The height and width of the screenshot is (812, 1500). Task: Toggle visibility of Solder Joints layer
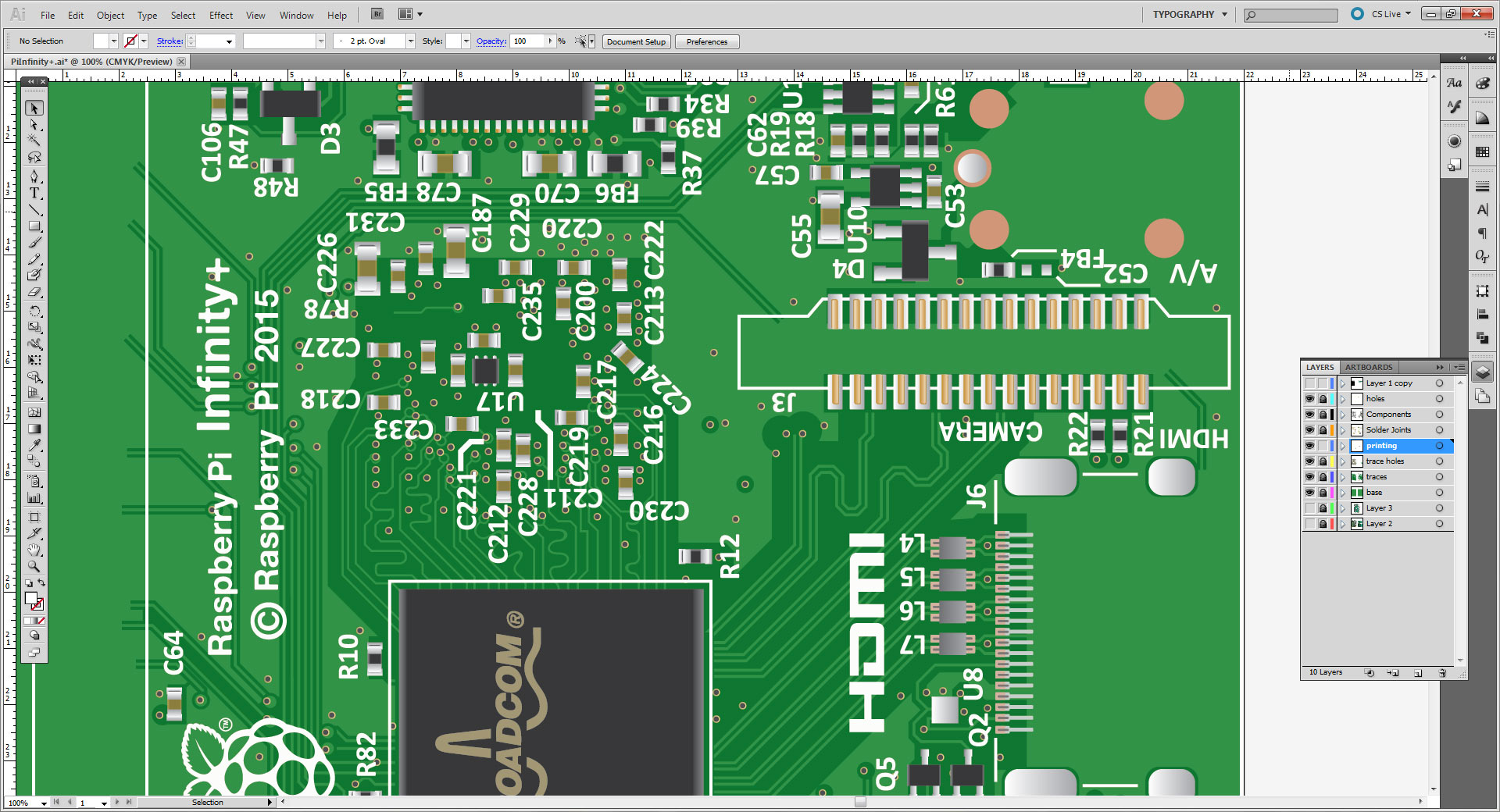pyautogui.click(x=1309, y=430)
